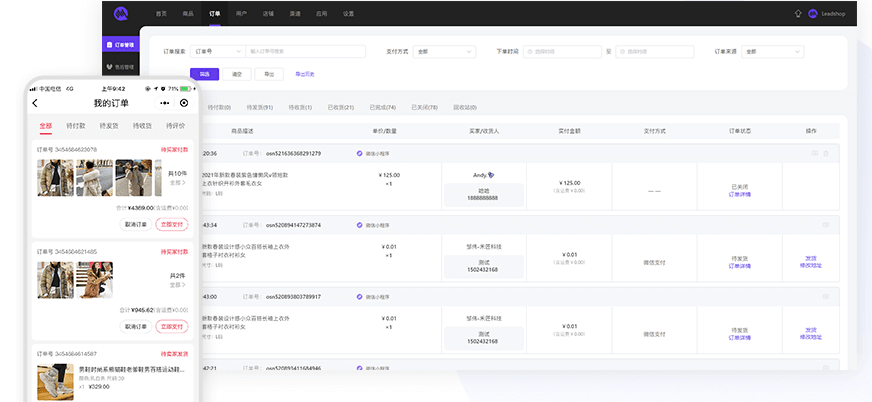Click the header-row icon on order osn520894147273874
This screenshot has height=402, width=872.
[826, 225]
